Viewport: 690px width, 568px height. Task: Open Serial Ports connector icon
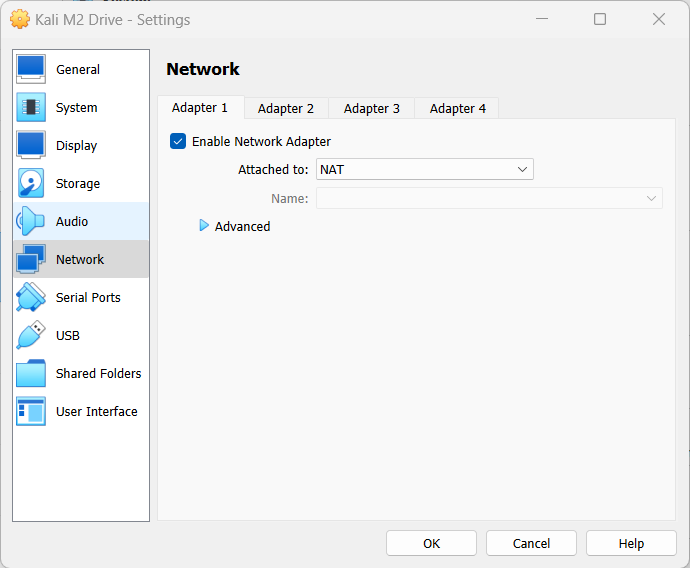point(31,297)
